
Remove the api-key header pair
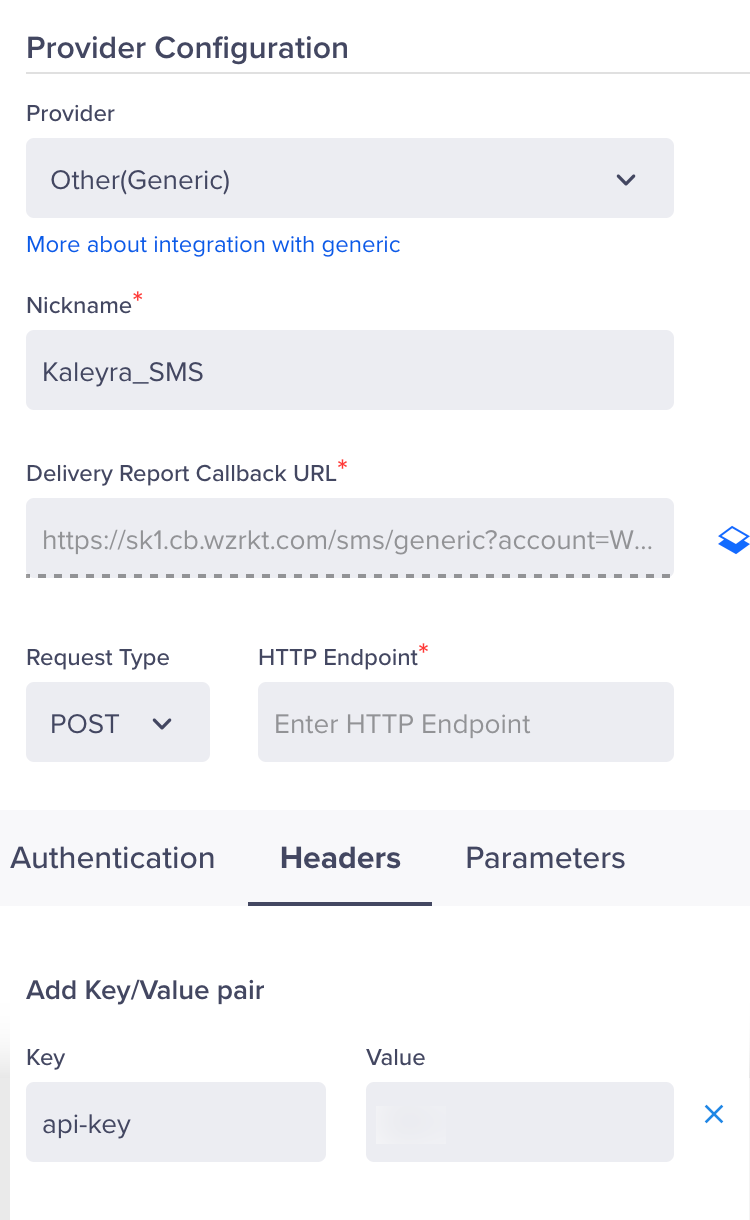[x=713, y=1114]
